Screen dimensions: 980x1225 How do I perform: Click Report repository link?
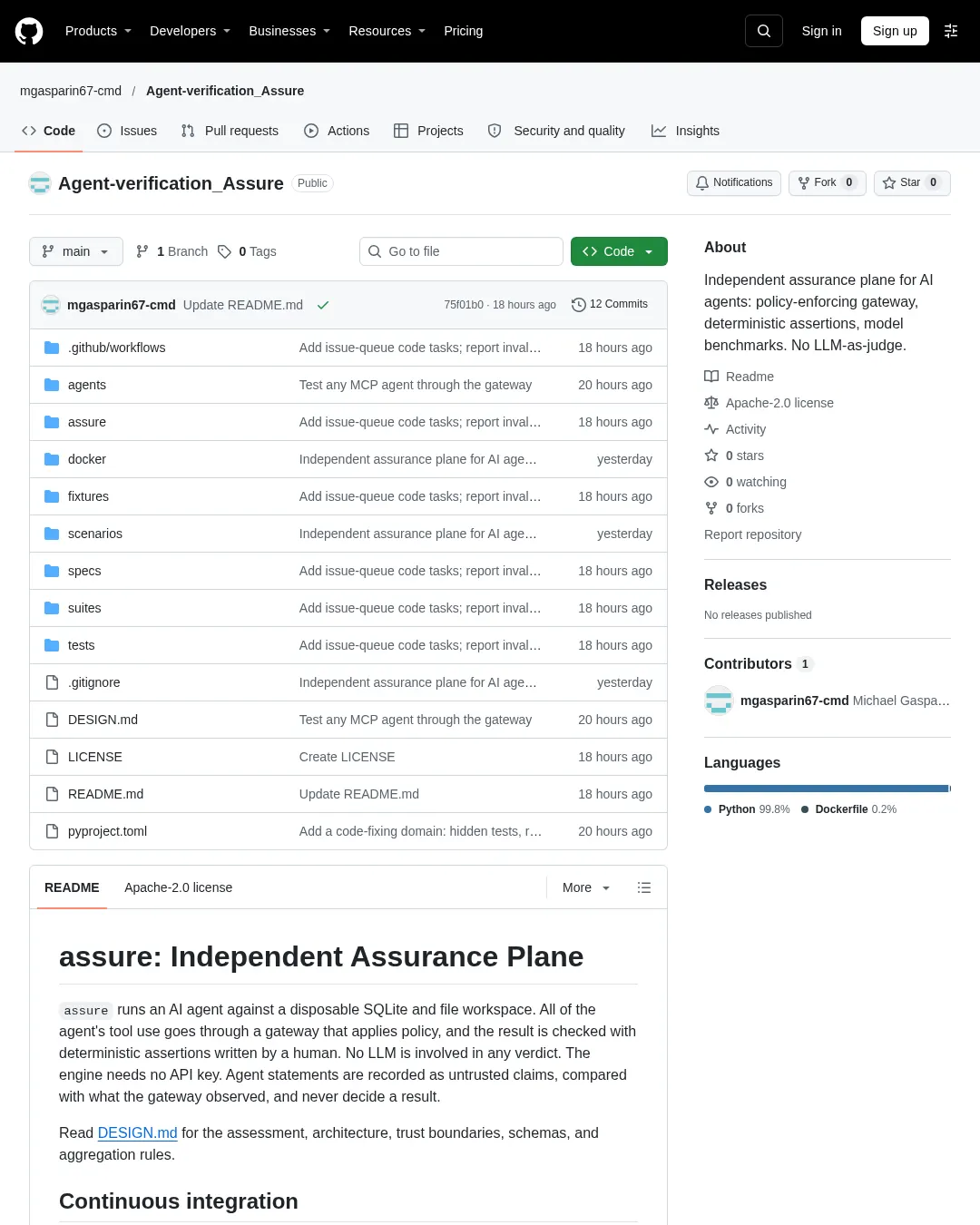[x=752, y=534]
